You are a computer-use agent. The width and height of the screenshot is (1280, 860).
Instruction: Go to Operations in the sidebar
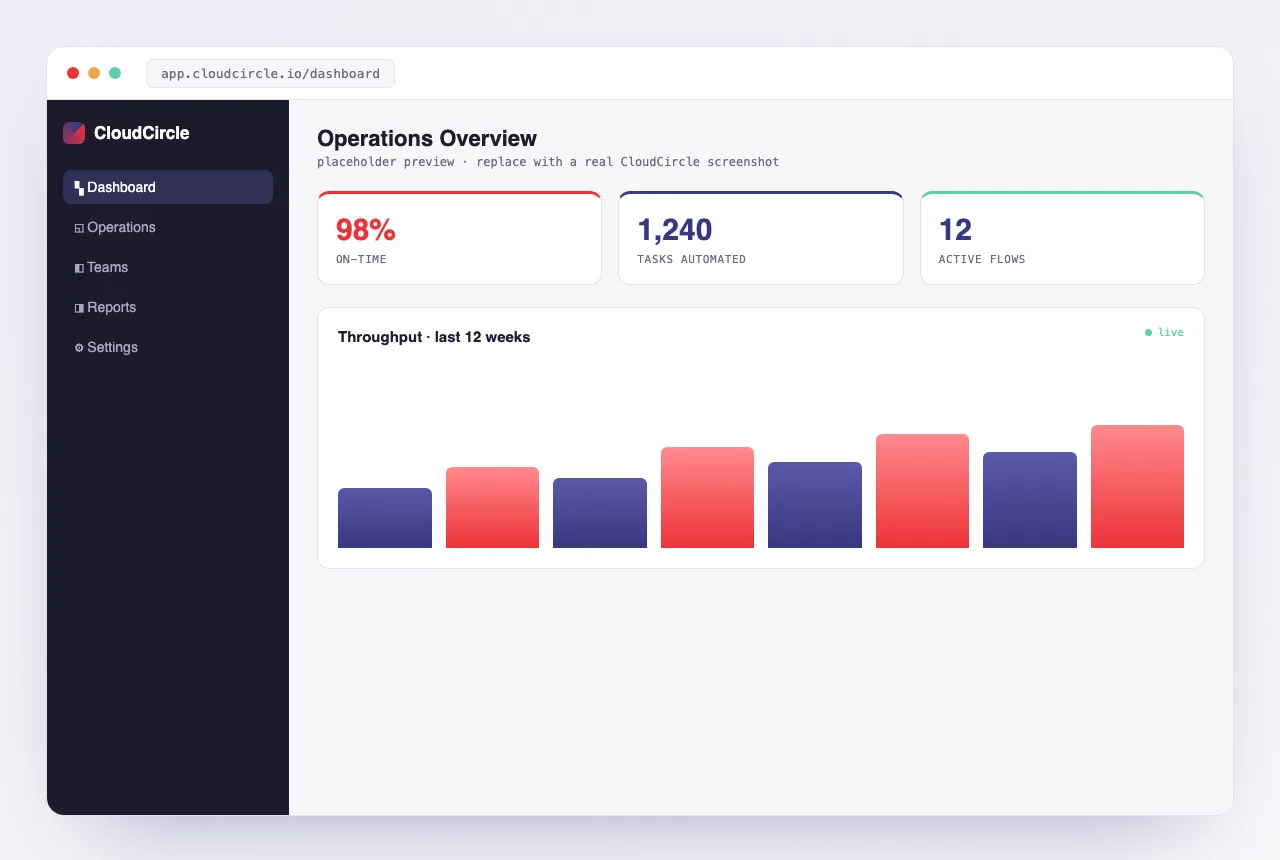click(168, 227)
